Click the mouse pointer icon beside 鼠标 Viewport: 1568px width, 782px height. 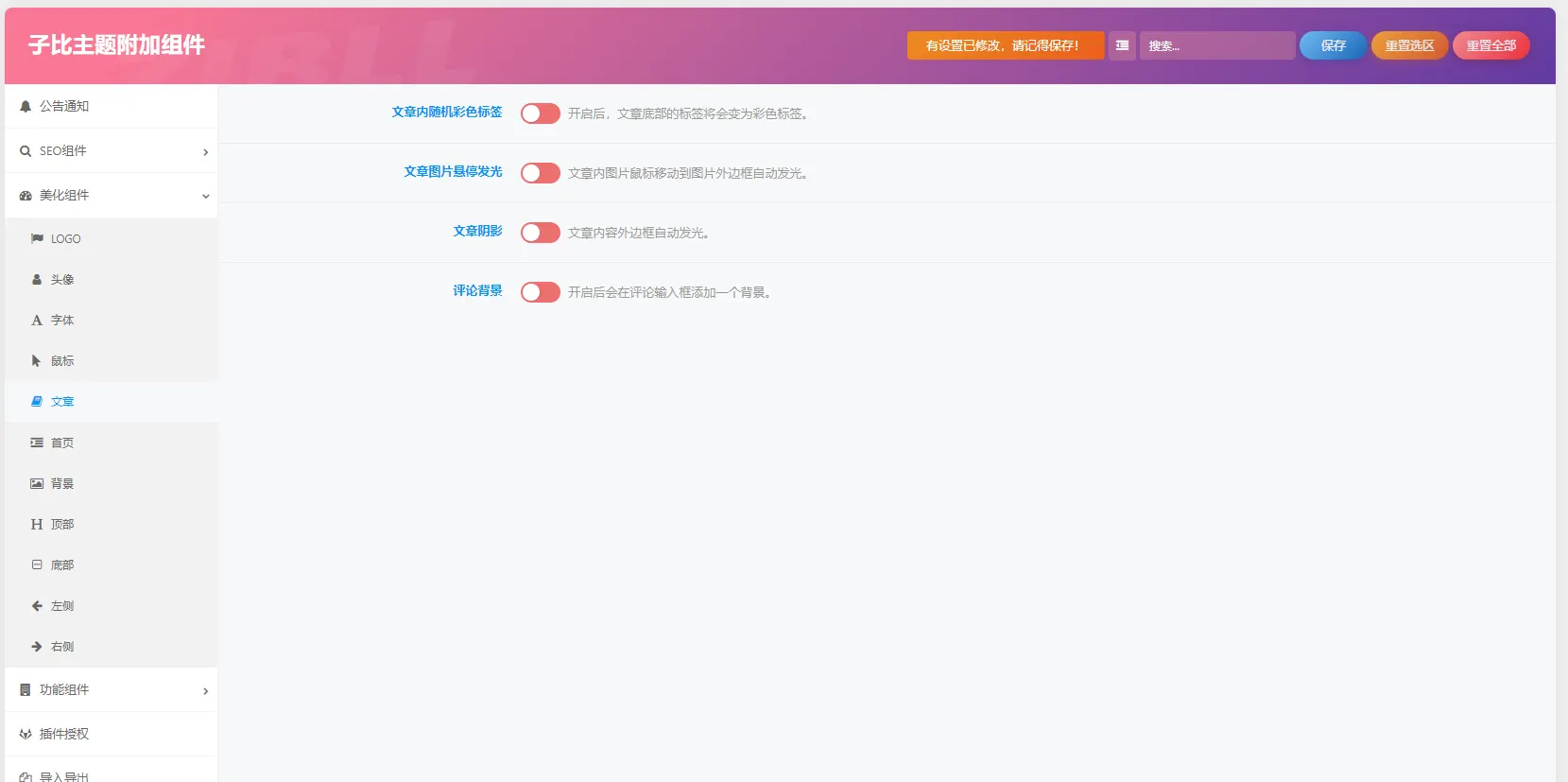[36, 361]
